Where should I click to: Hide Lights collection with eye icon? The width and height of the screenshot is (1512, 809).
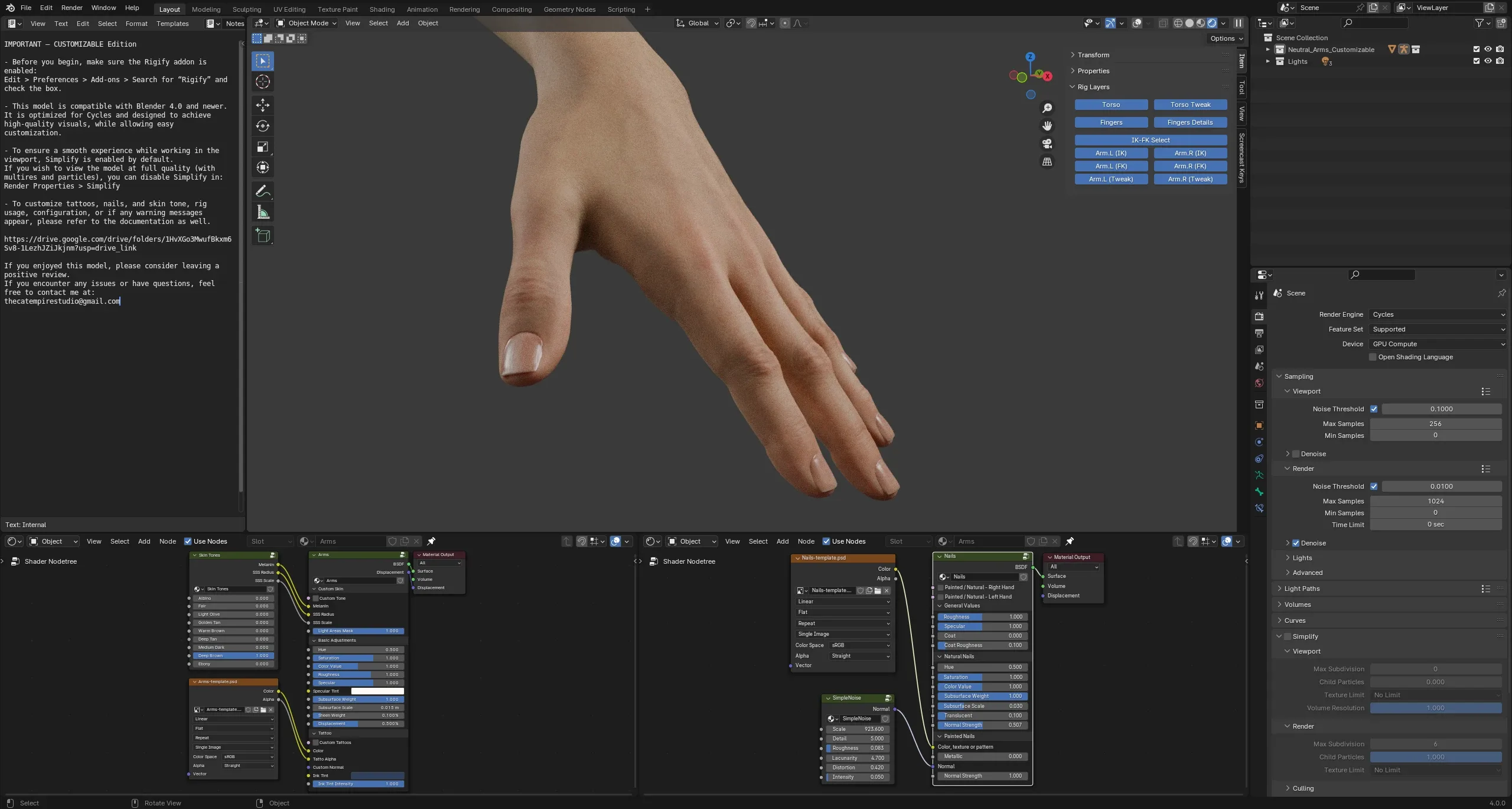(1488, 61)
